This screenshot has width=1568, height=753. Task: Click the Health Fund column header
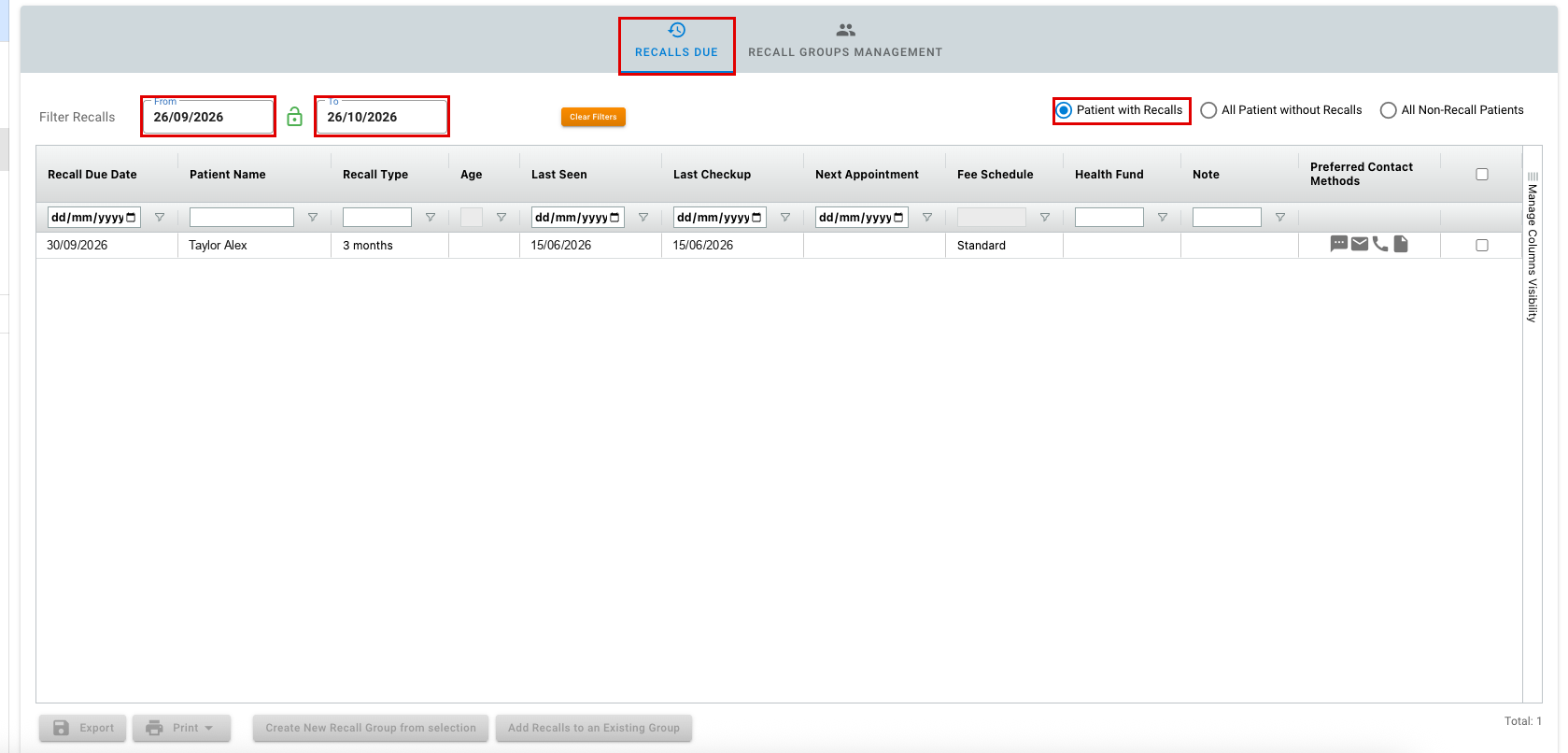point(1109,175)
